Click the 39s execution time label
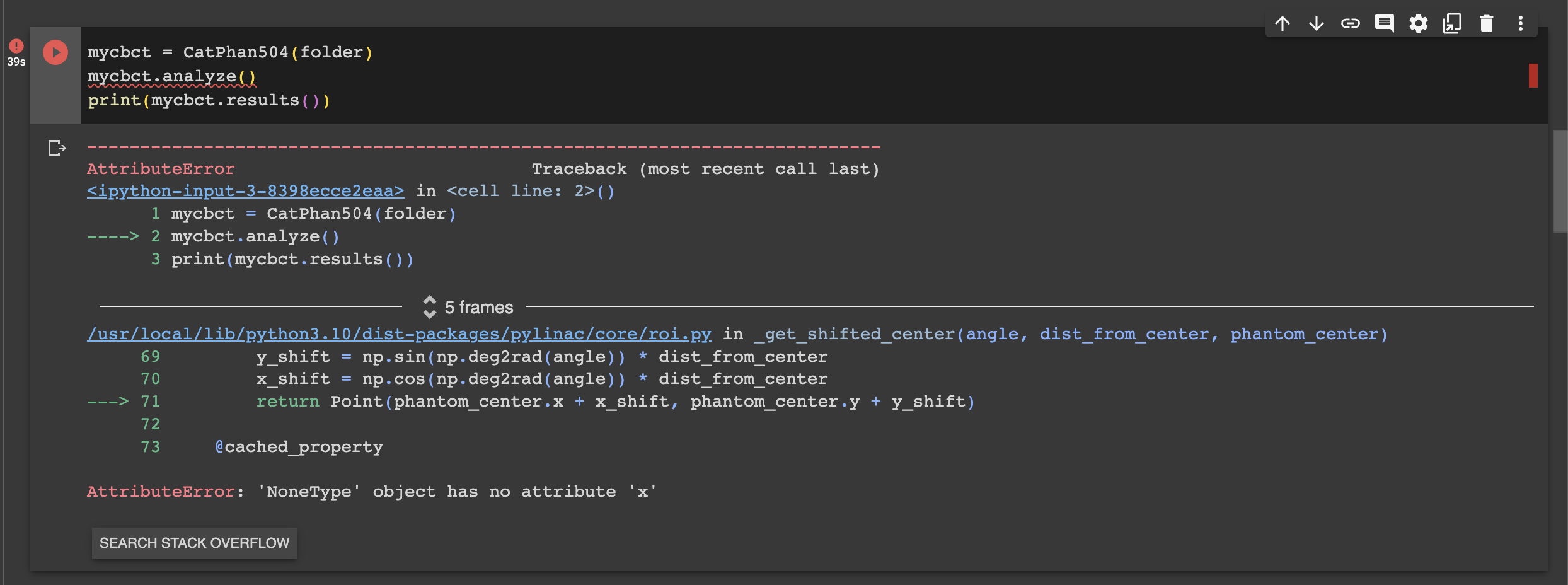The image size is (1568, 585). pos(16,62)
